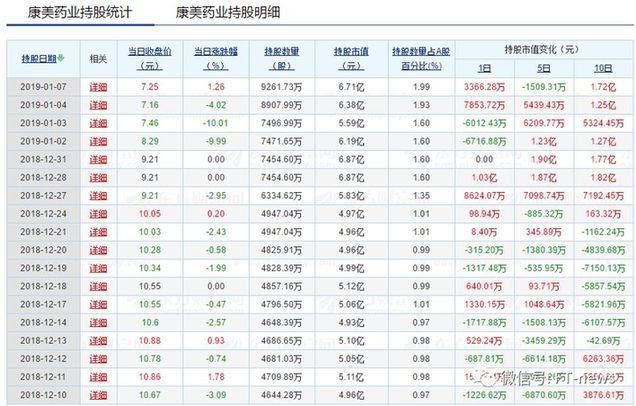Click 10日 change value 5324.45万

click(x=603, y=123)
